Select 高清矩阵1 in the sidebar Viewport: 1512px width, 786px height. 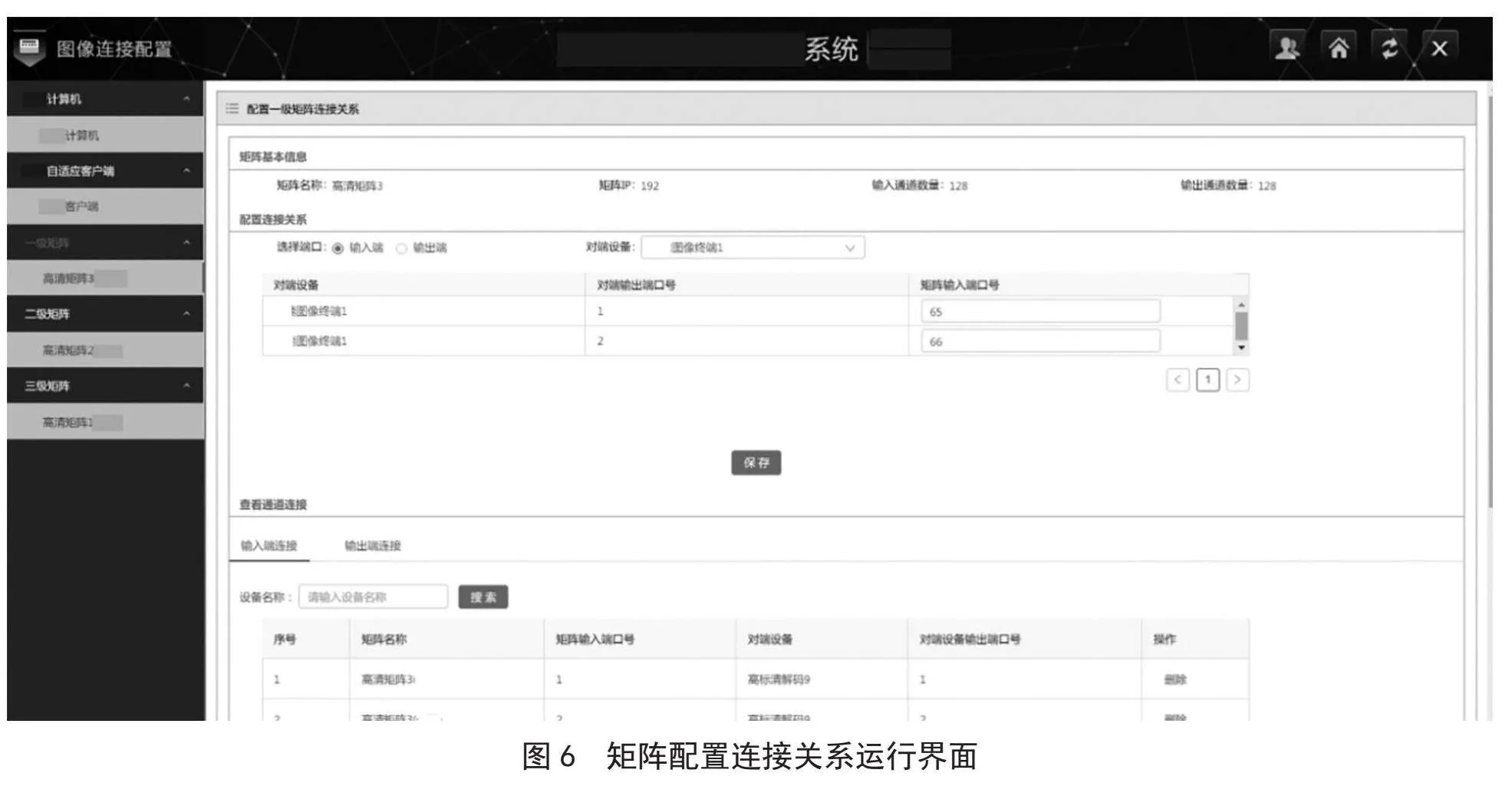click(x=106, y=423)
